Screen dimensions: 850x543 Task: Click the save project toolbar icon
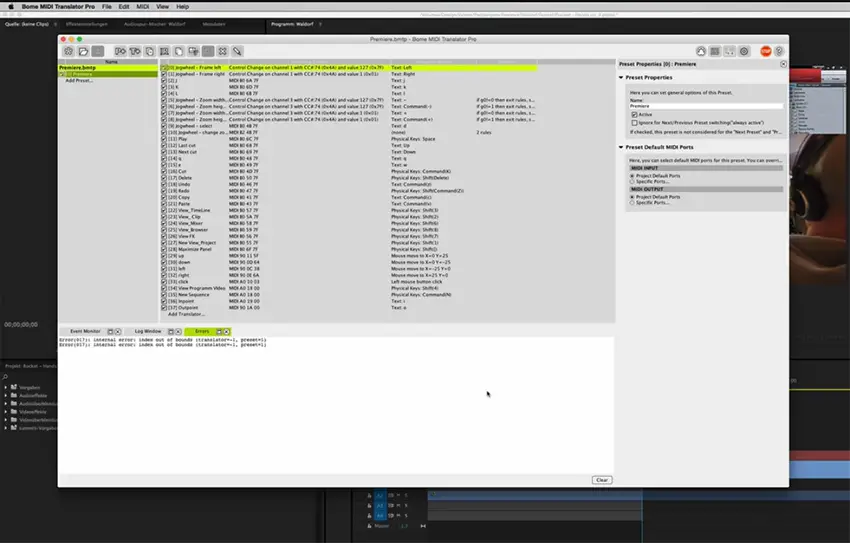(x=98, y=51)
